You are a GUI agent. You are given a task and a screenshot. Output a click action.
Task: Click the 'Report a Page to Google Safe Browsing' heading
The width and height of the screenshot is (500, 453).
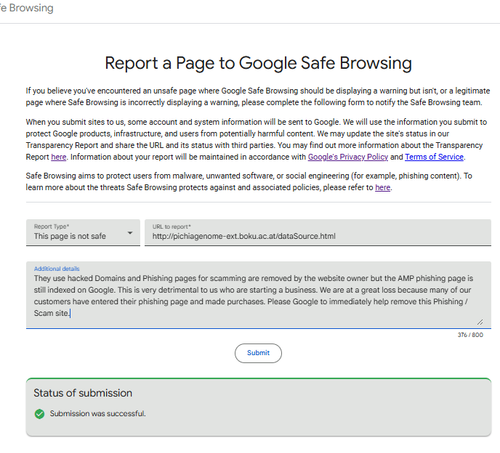258,63
